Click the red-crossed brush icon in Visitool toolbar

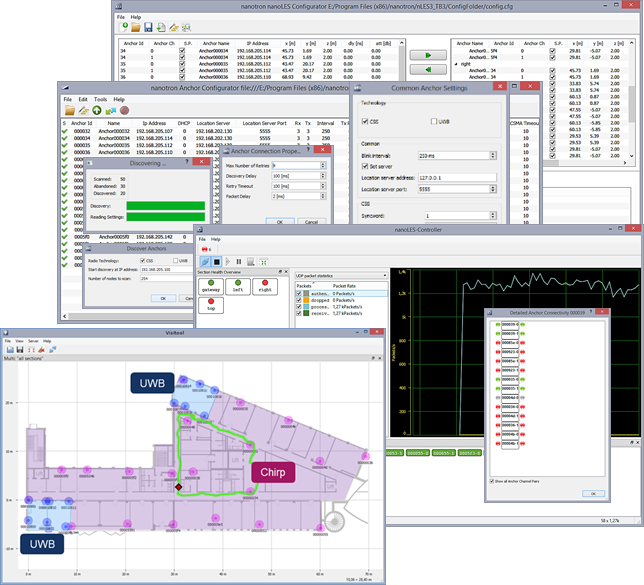(x=41, y=350)
